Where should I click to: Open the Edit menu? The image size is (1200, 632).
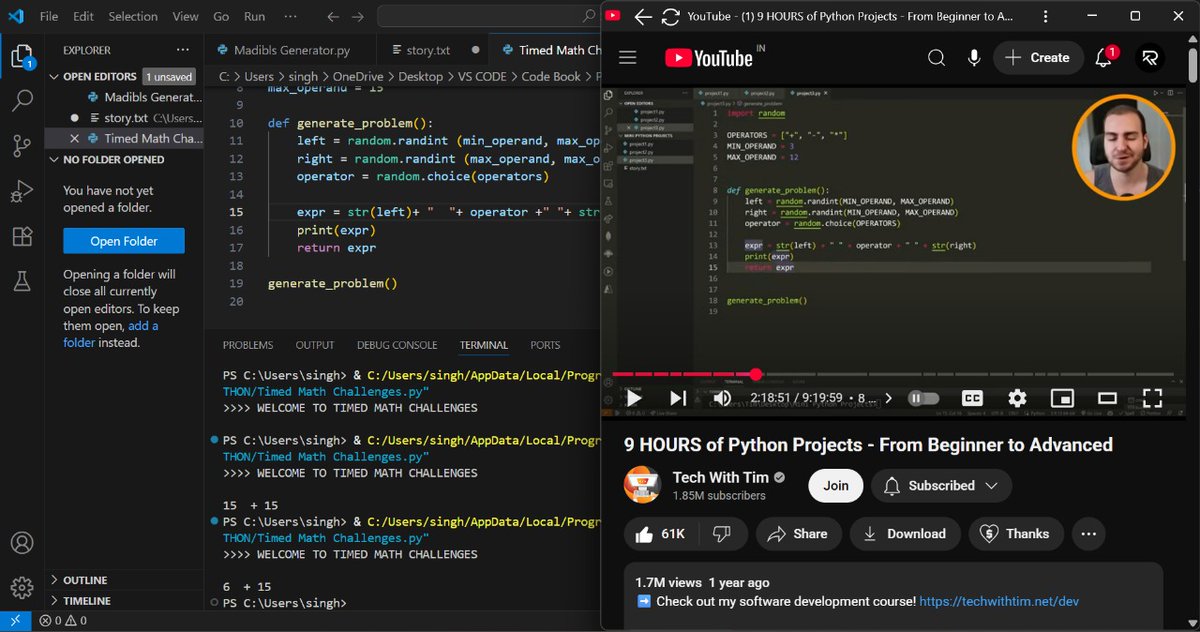point(84,17)
